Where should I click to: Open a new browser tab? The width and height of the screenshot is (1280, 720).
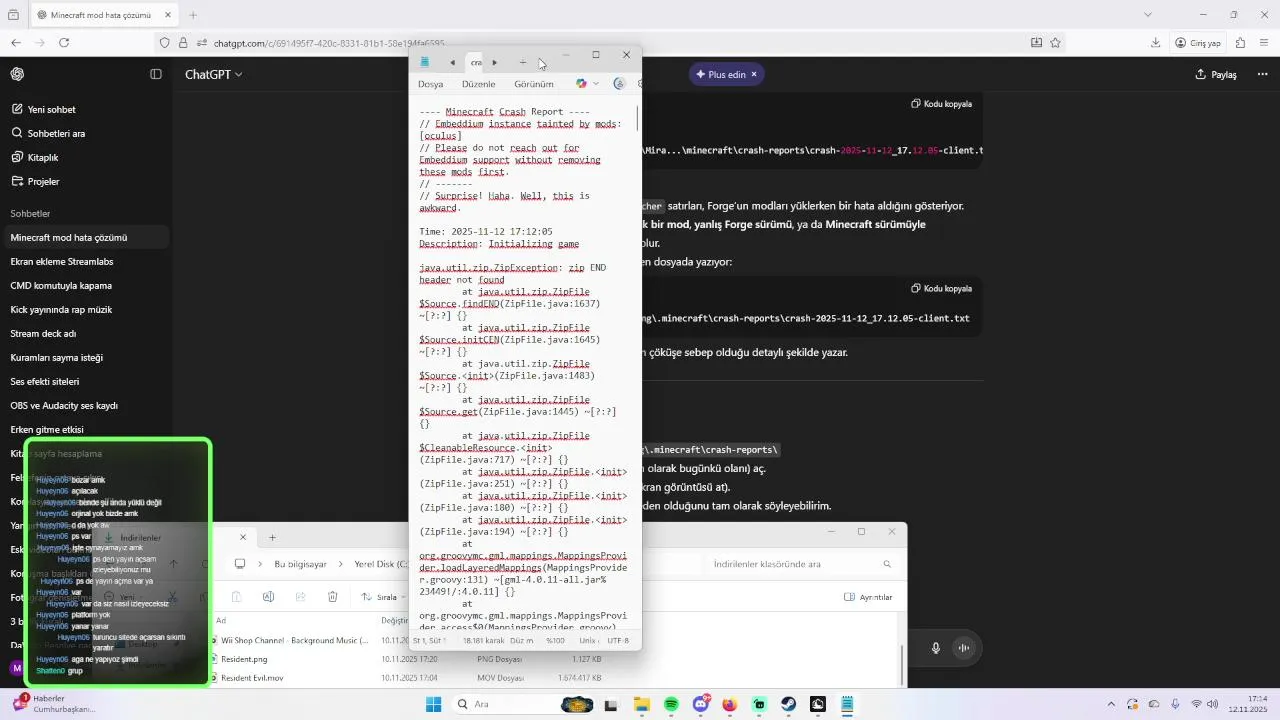tap(193, 15)
